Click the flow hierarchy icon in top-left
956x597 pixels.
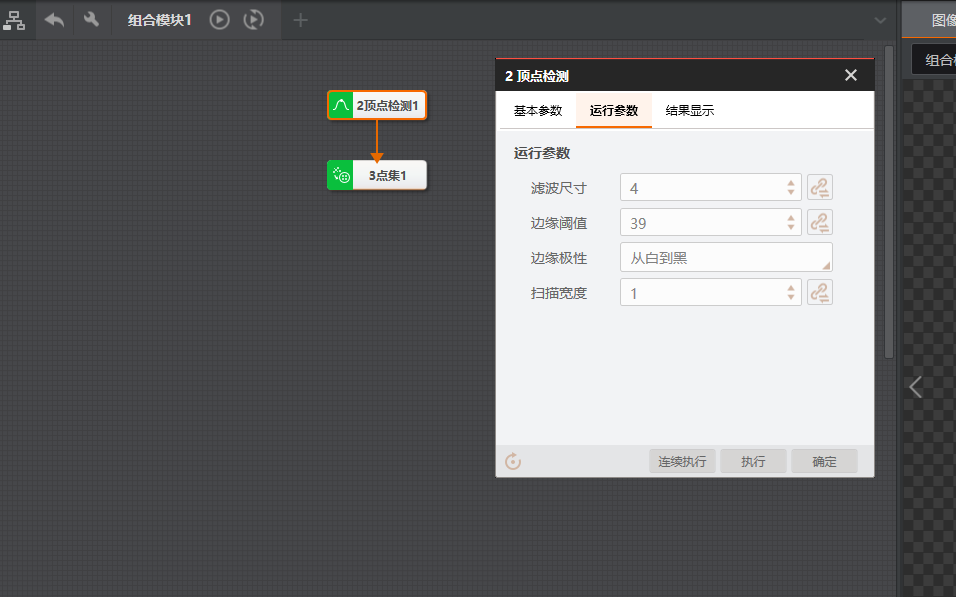14,20
